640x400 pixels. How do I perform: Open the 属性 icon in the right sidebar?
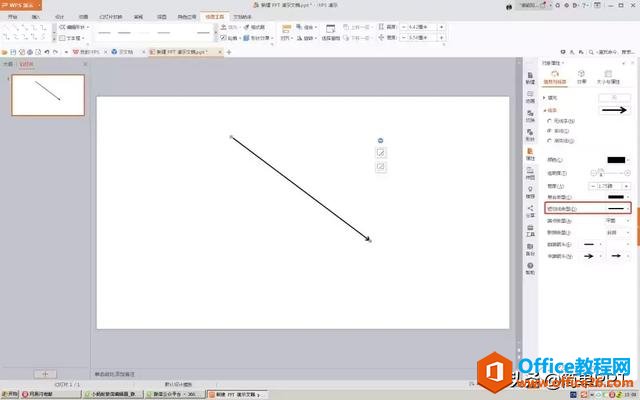click(x=530, y=154)
